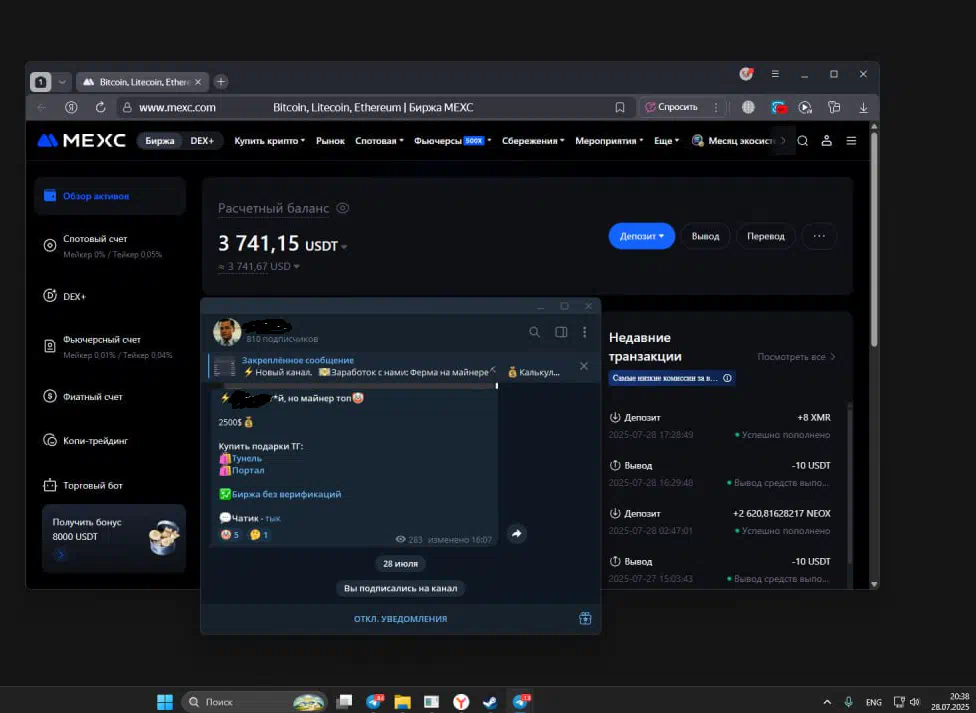Click the Перевод button

(x=766, y=236)
